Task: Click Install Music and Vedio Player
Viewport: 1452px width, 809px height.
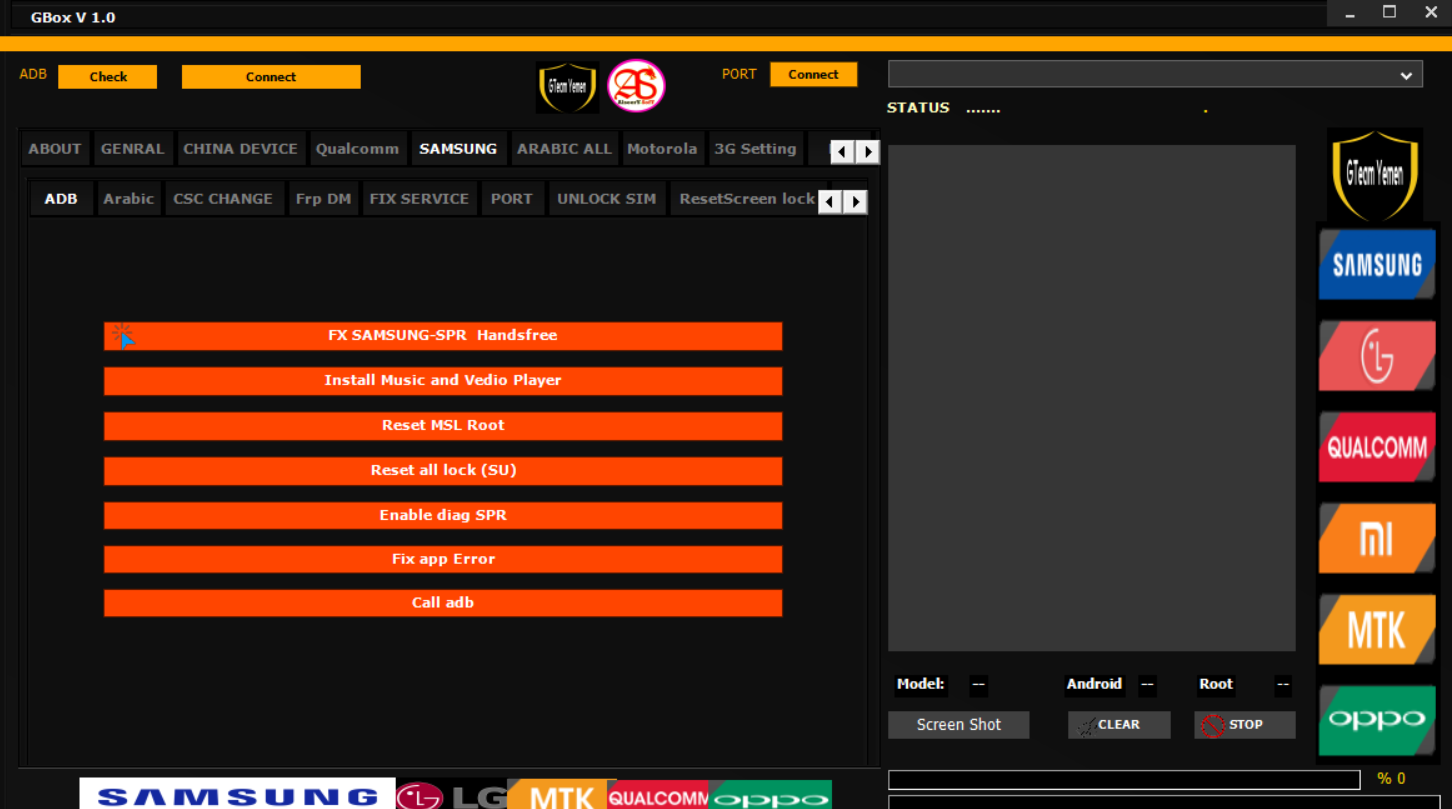Action: (443, 381)
